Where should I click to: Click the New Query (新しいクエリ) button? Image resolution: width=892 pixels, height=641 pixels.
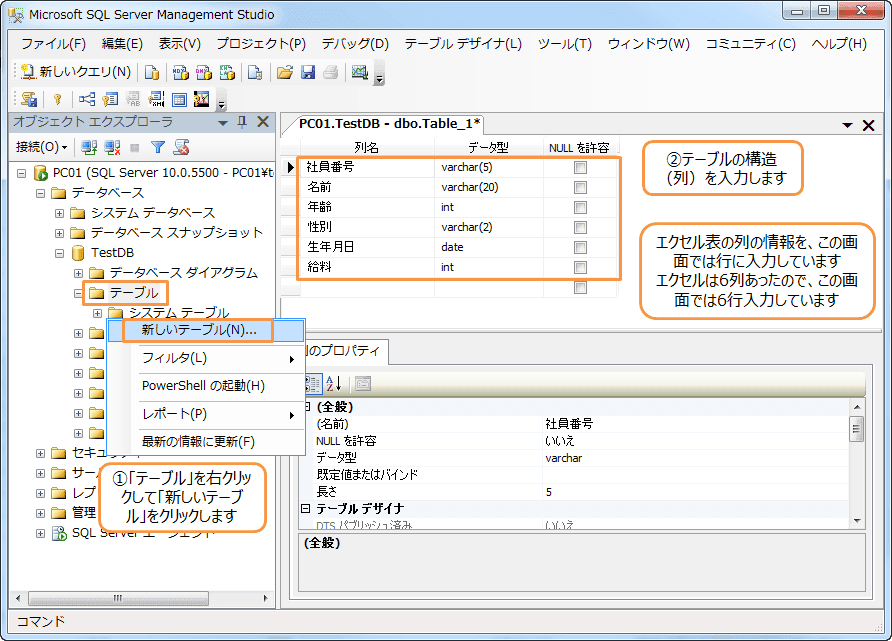(76, 72)
